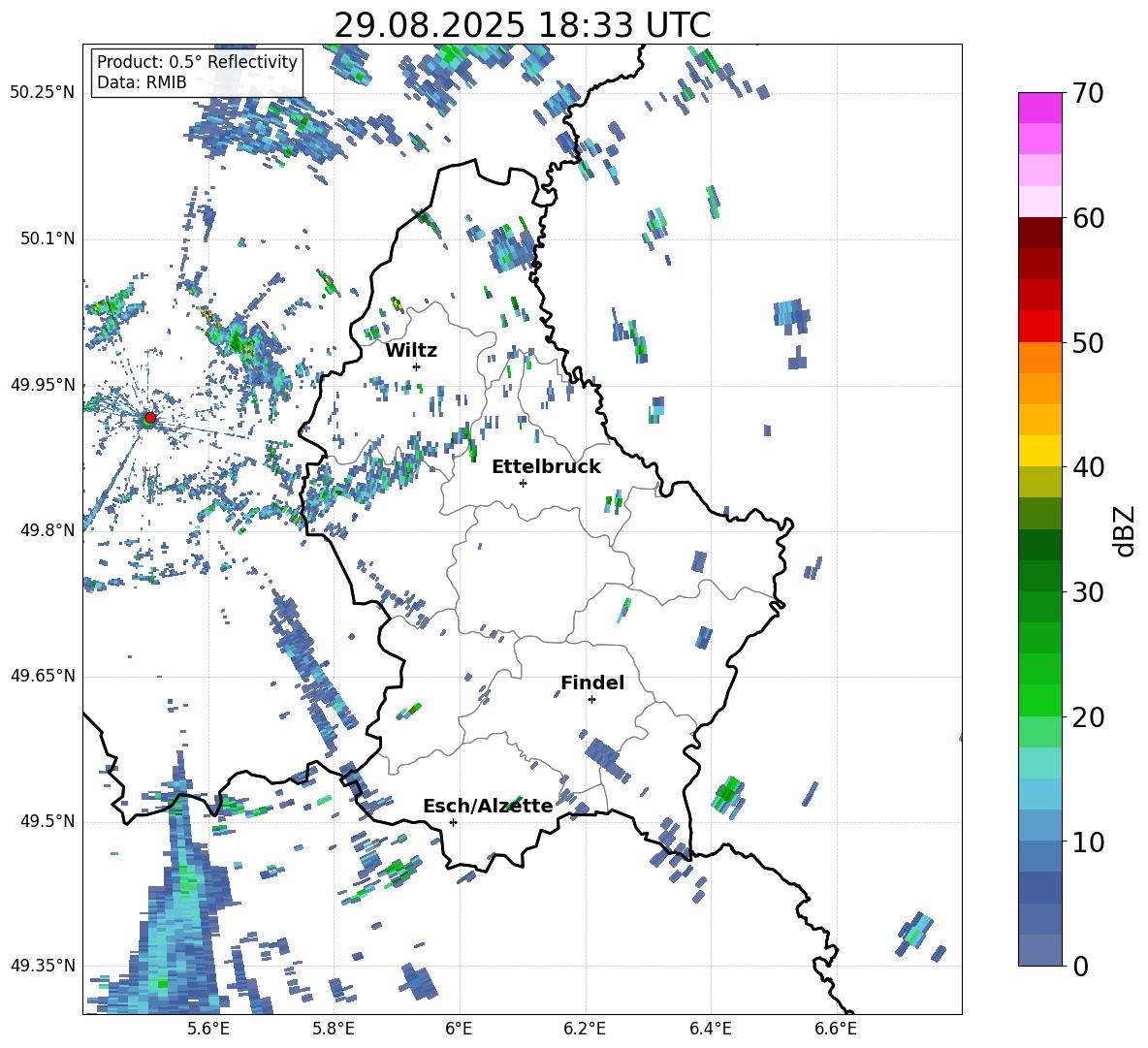The height and width of the screenshot is (1048, 1148).
Task: Click the red radar site marker
Action: [x=150, y=418]
